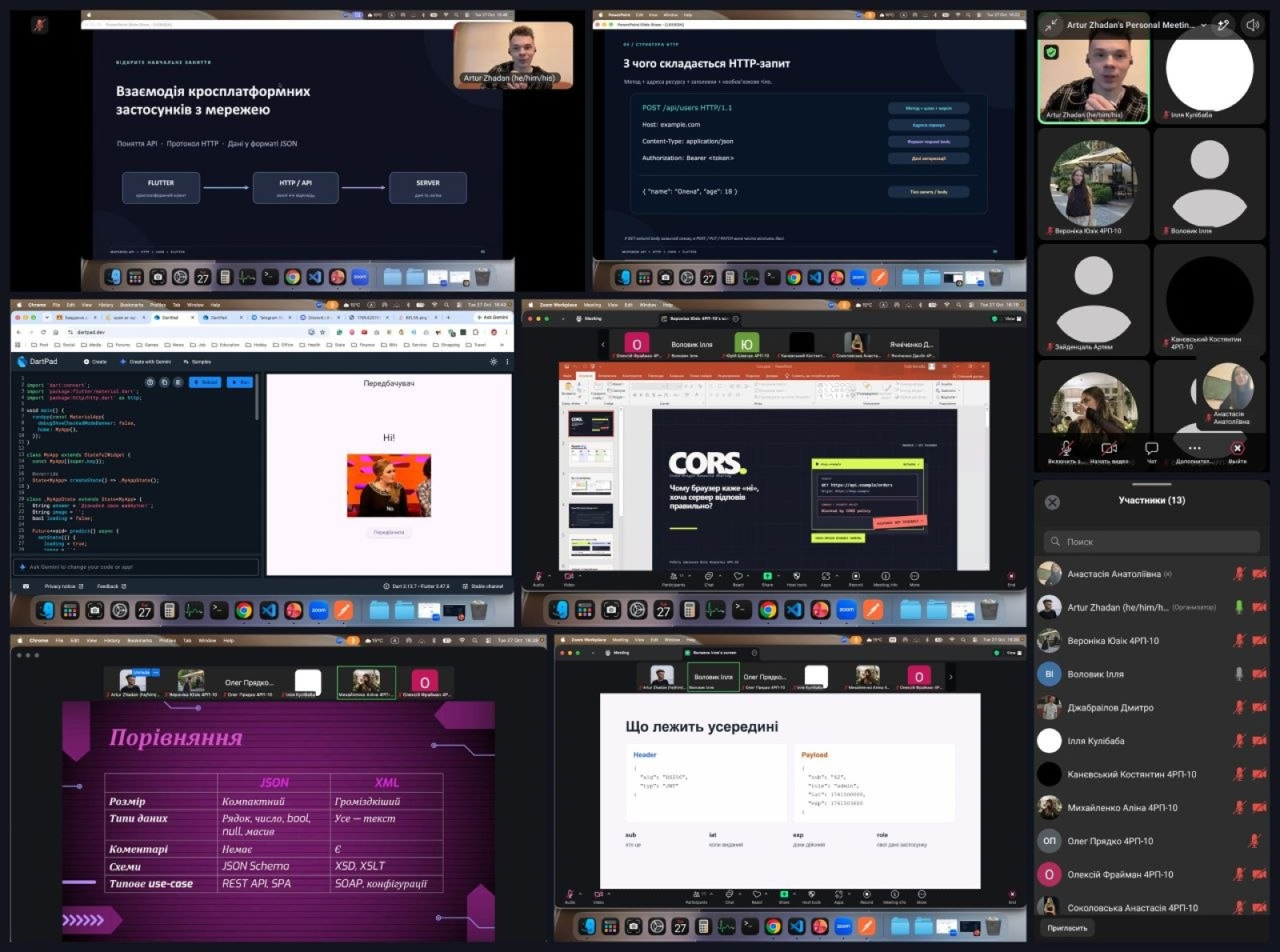Toggle DartPad light/dark theme sun icon
Screen dimensions: 1280x952
494,362
